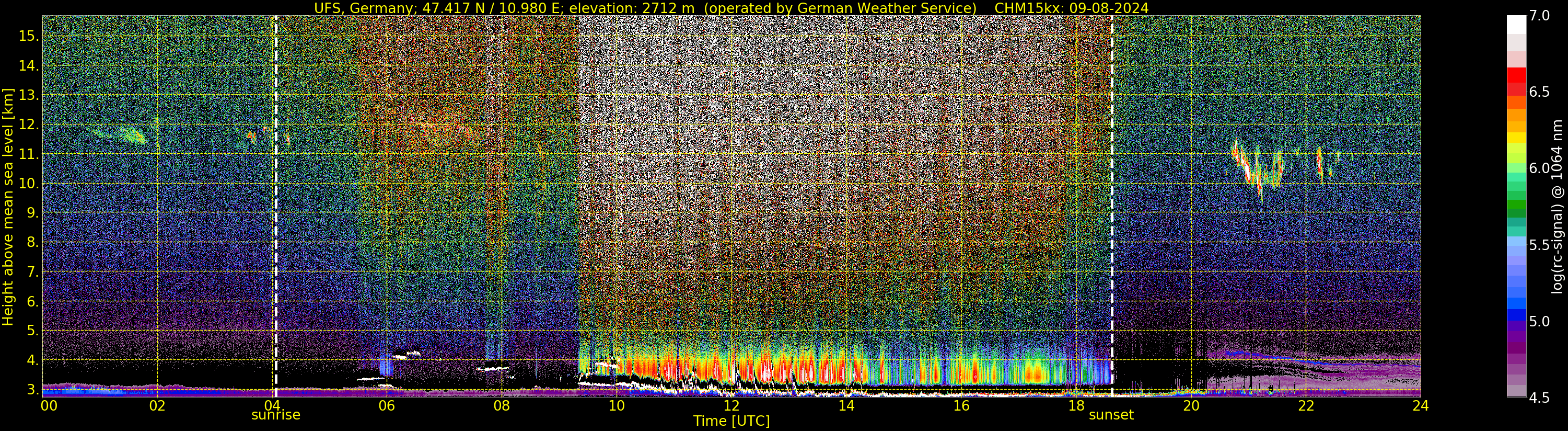The image size is (1568, 431).
Task: Select the height-axis tick label '13.'
Action: (x=29, y=95)
